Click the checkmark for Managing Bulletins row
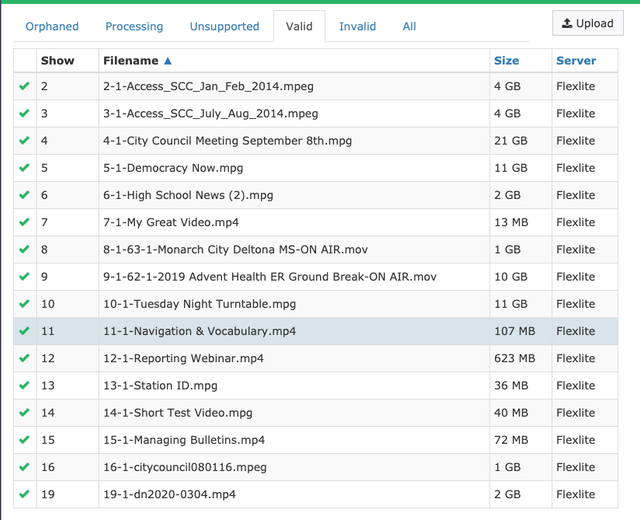Viewport: 640px width, 520px height. (x=24, y=440)
